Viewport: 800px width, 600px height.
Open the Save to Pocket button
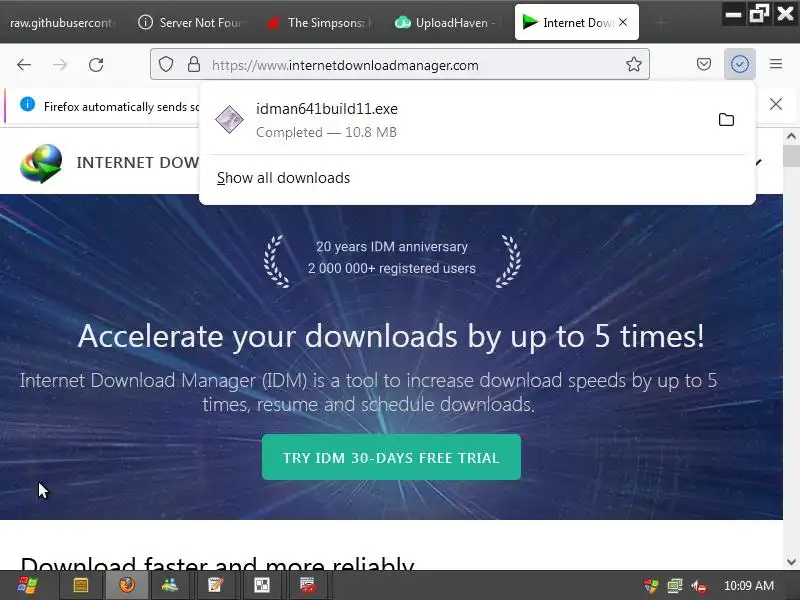coord(704,64)
